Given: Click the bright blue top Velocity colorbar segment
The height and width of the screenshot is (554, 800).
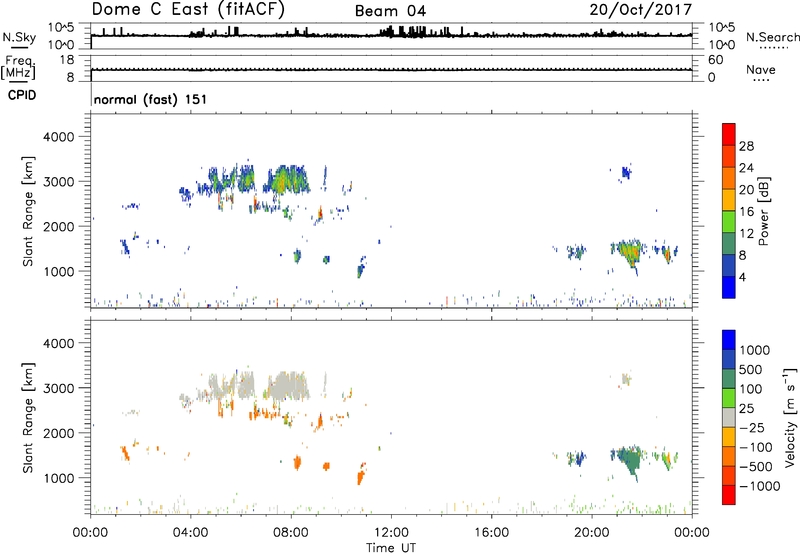Looking at the screenshot, I should [x=729, y=340].
